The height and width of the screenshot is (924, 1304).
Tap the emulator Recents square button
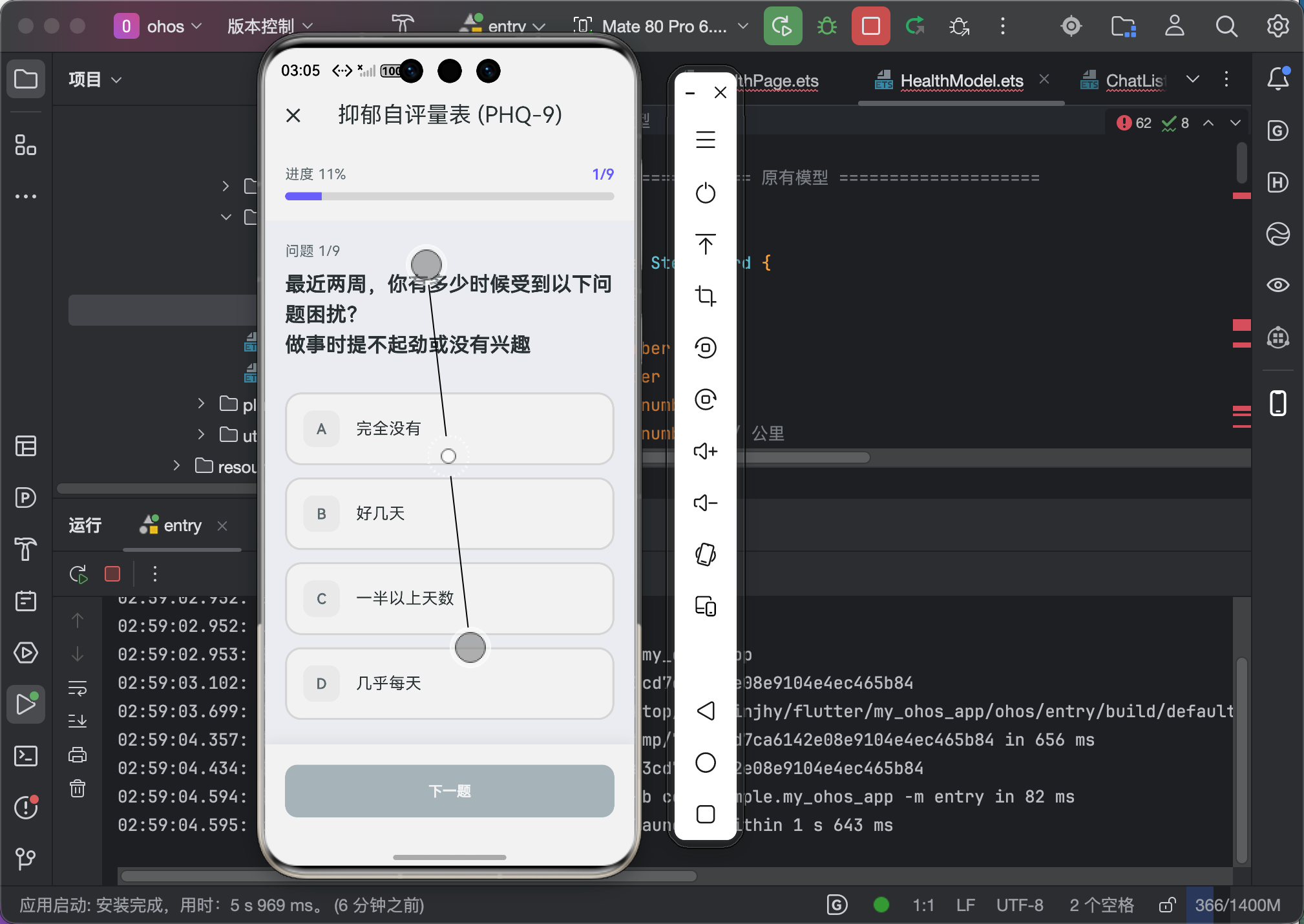tap(706, 814)
